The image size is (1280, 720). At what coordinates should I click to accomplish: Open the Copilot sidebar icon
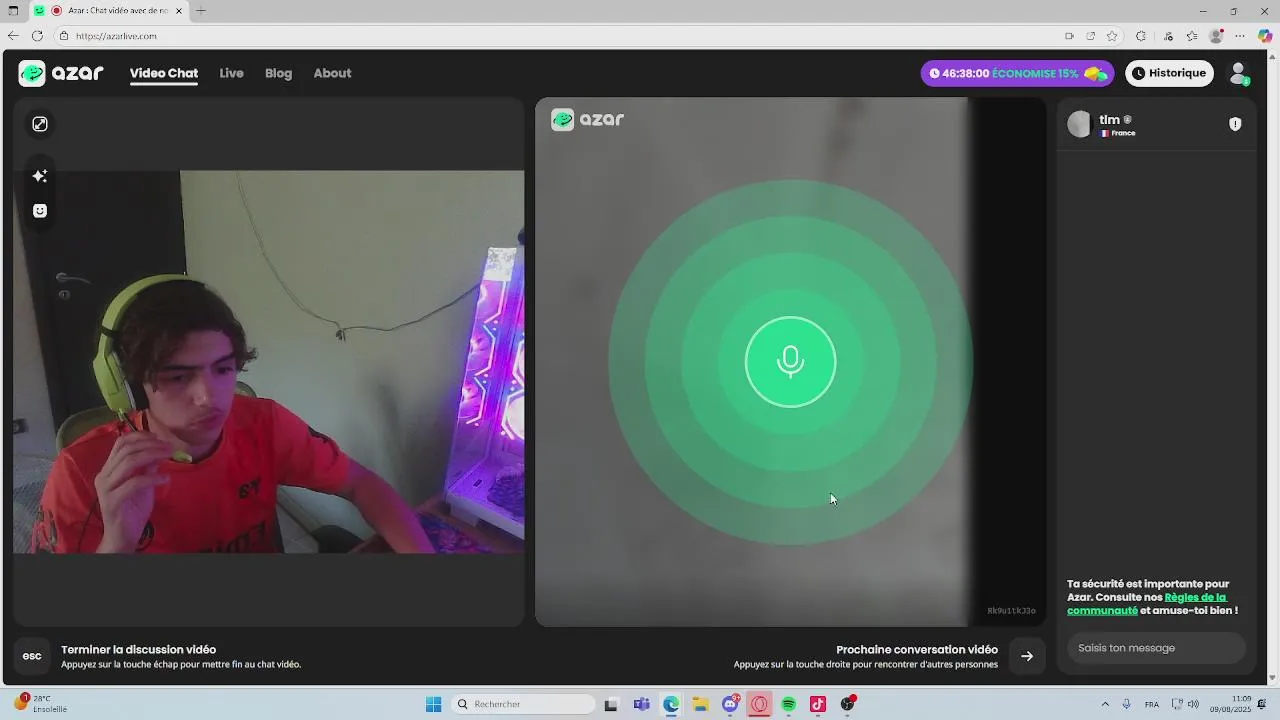point(1265,36)
